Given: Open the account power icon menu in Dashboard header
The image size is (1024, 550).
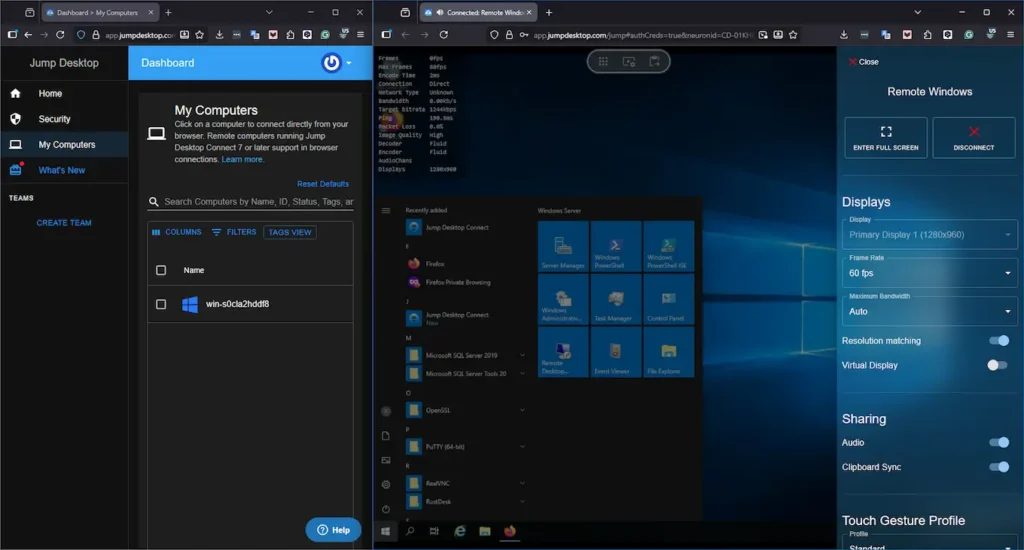Looking at the screenshot, I should (x=331, y=63).
